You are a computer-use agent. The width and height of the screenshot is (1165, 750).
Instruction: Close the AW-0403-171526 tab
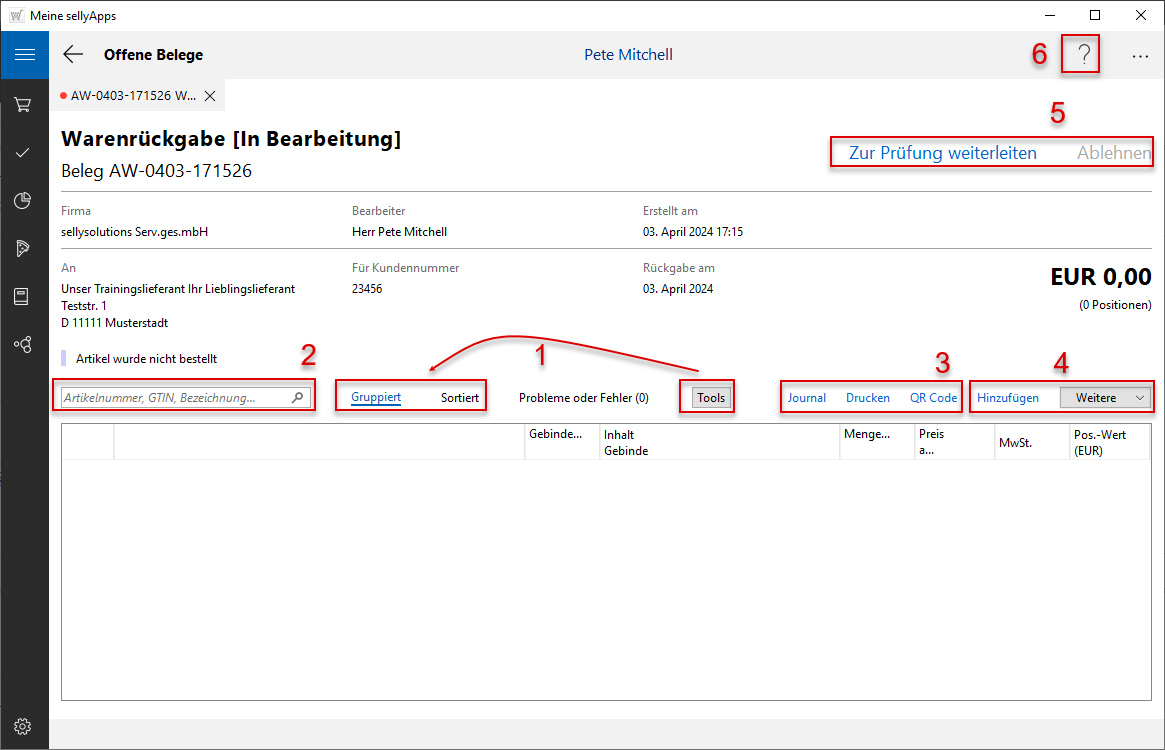[x=210, y=96]
